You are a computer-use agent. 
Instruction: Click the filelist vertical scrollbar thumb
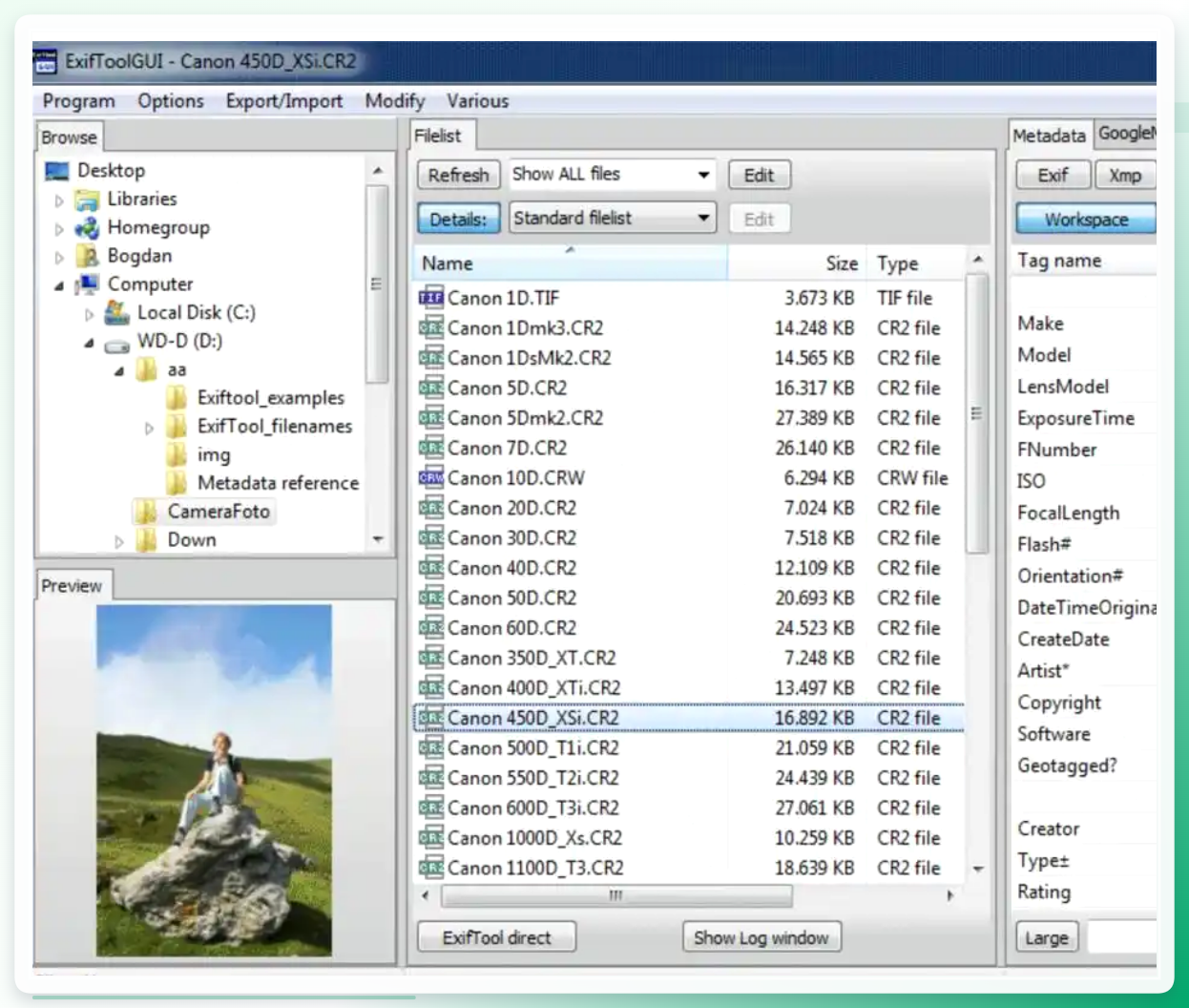pyautogui.click(x=977, y=412)
